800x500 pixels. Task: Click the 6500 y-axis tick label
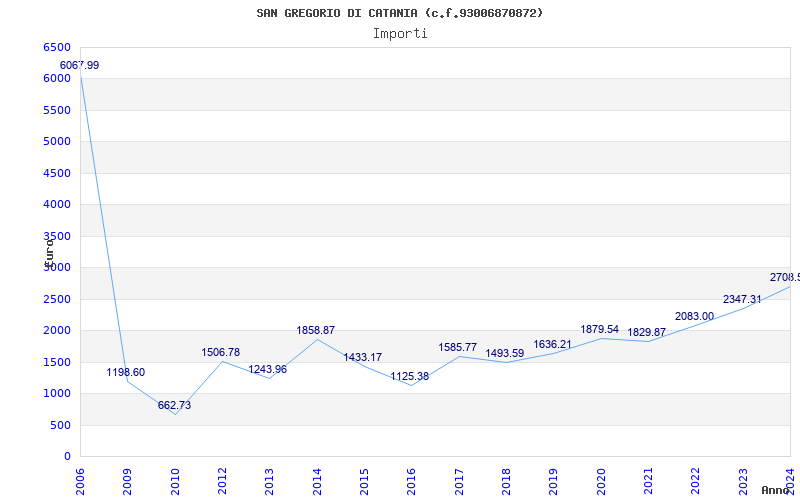tap(57, 48)
